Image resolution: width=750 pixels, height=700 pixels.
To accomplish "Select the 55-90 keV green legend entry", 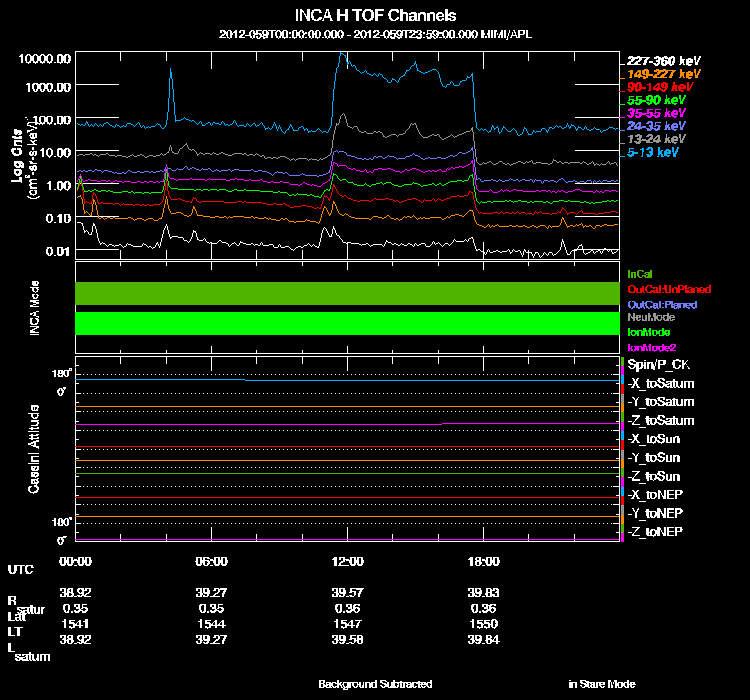I will pyautogui.click(x=656, y=100).
